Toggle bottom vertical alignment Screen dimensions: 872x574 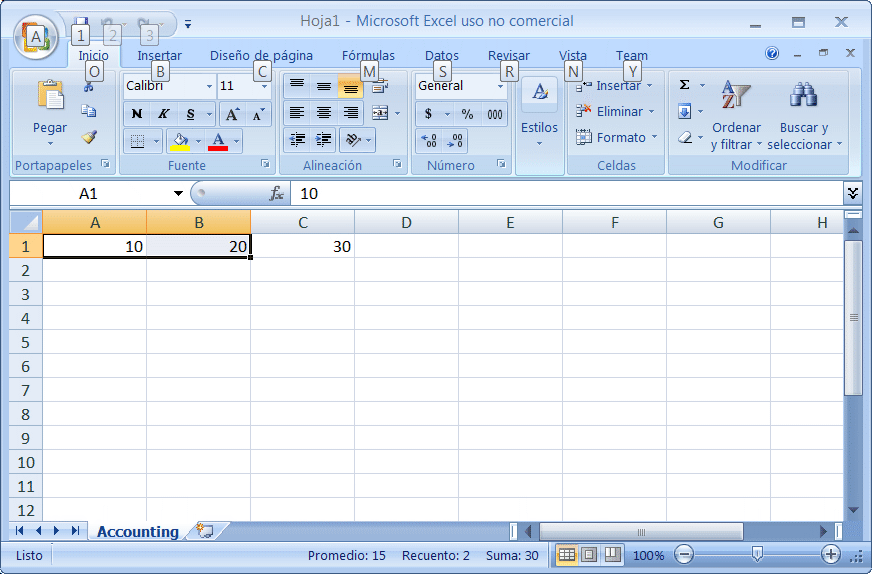(x=350, y=86)
